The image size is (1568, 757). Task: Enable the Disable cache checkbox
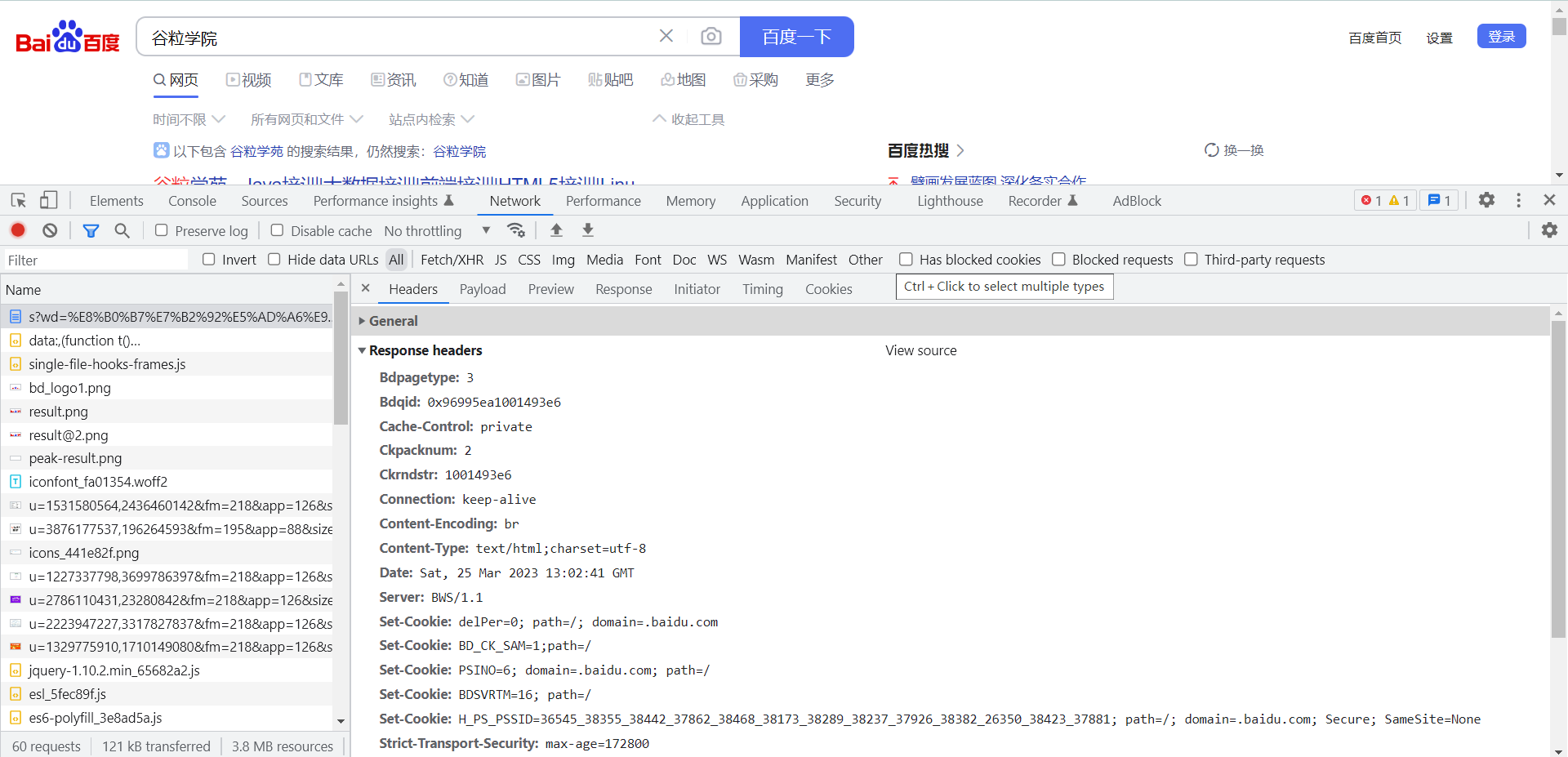click(278, 230)
